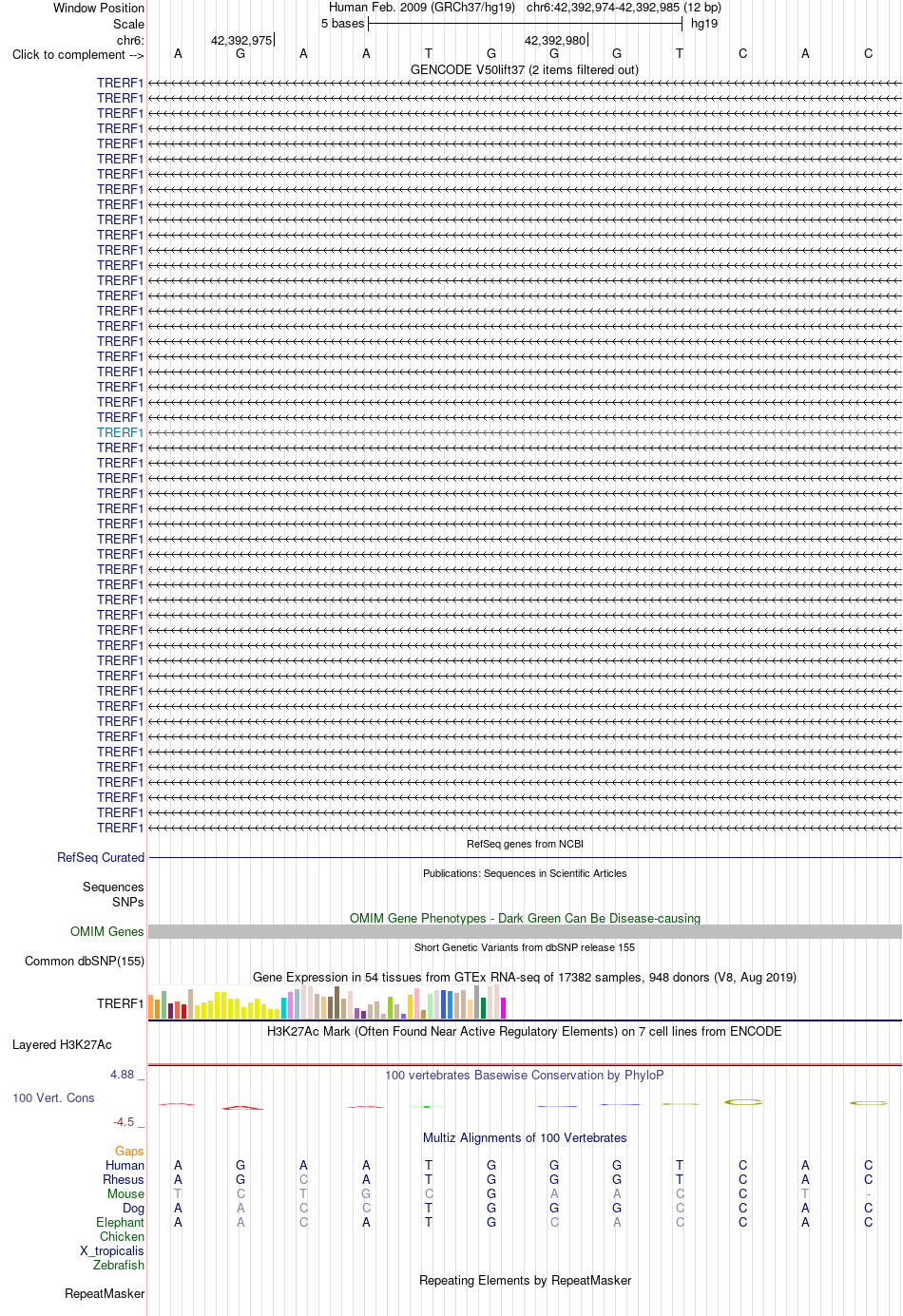Image resolution: width=903 pixels, height=1316 pixels.
Task: Click the 'hg19' assembly label
Action: (704, 23)
